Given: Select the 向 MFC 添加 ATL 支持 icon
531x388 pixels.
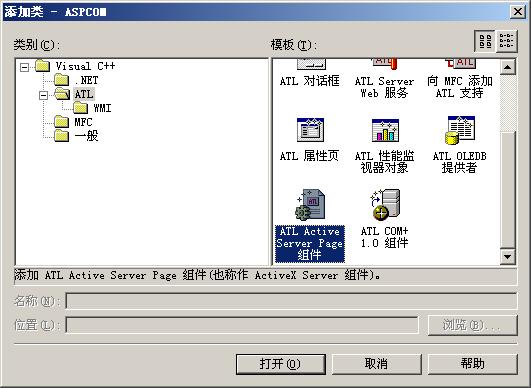Looking at the screenshot, I should pyautogui.click(x=461, y=64).
